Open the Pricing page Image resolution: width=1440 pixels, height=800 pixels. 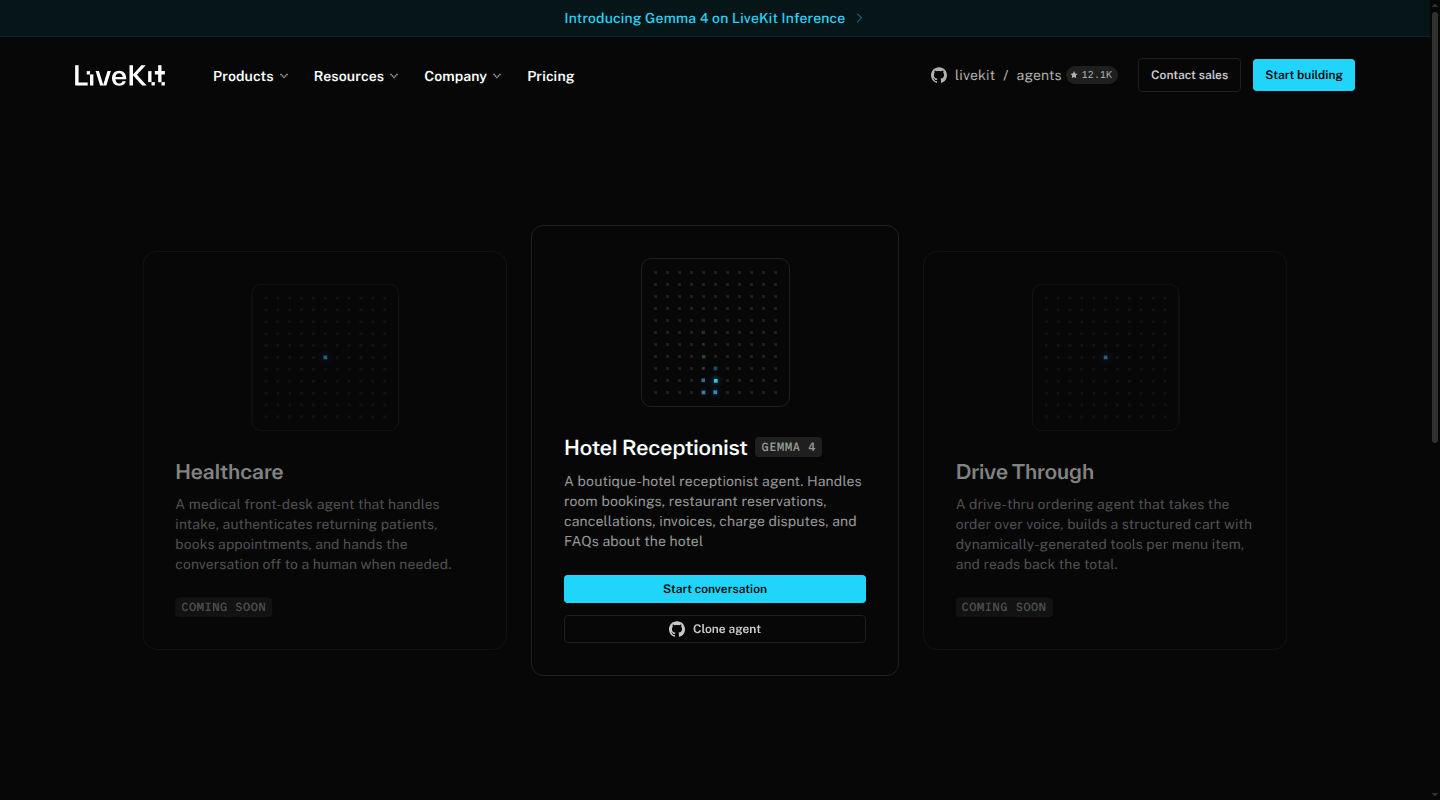click(x=551, y=76)
